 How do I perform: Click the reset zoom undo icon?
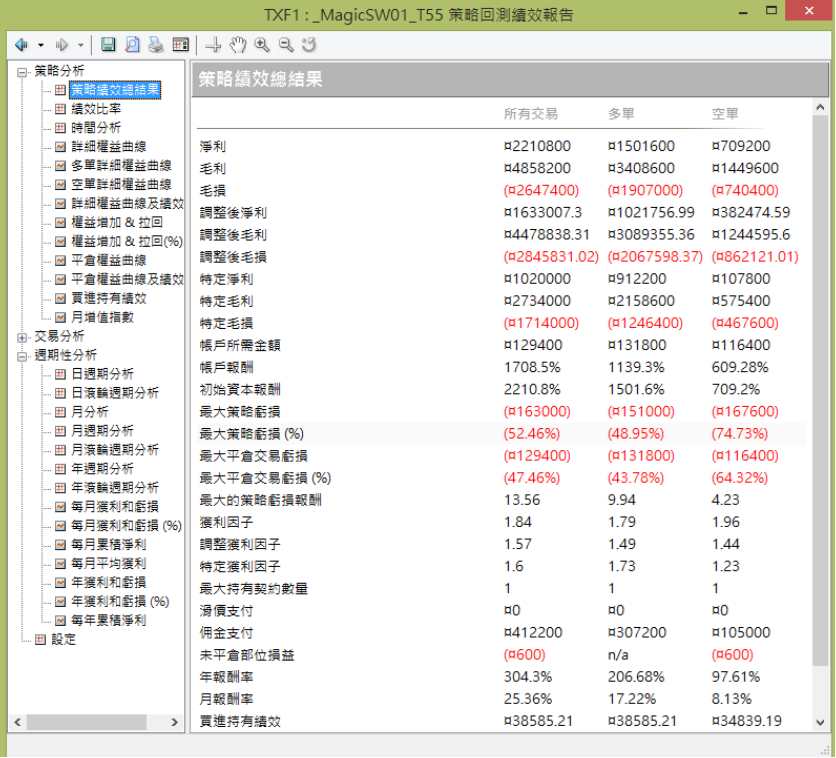pos(309,45)
